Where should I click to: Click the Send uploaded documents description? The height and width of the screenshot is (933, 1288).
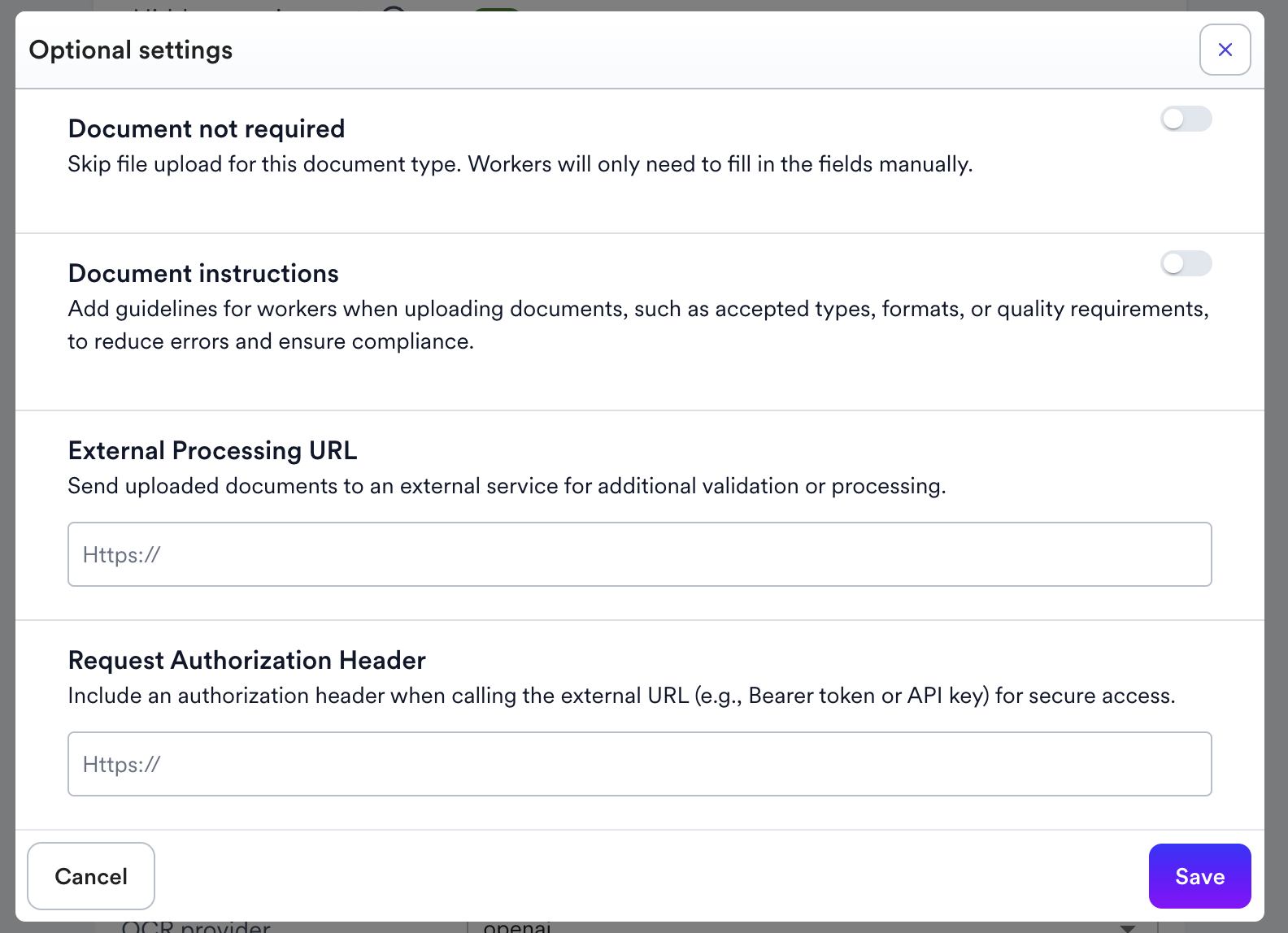(x=507, y=486)
